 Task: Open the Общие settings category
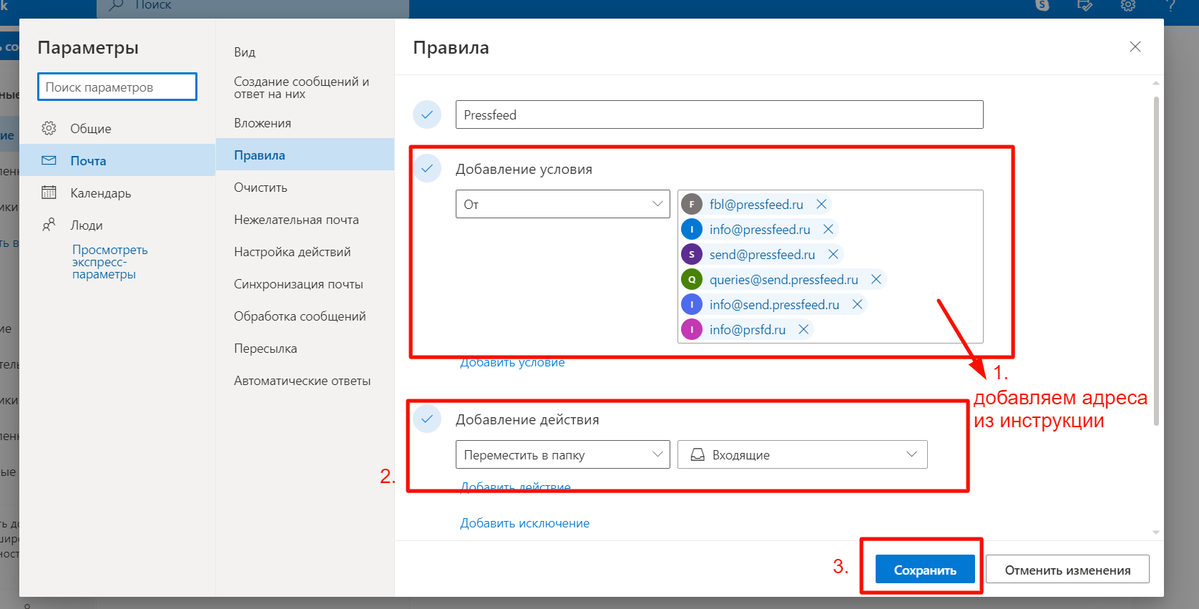(117, 129)
